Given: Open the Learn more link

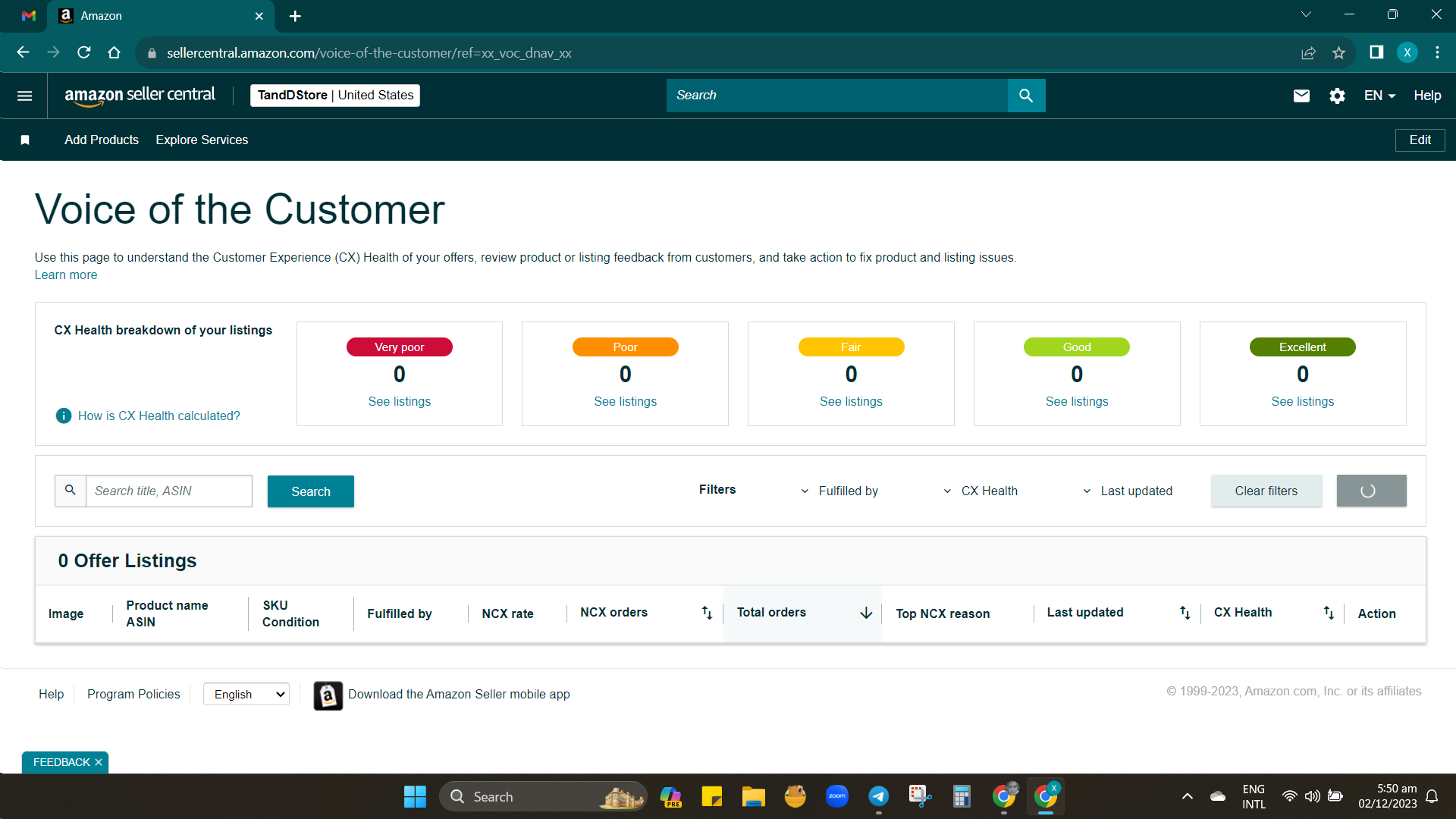Looking at the screenshot, I should click(x=66, y=275).
